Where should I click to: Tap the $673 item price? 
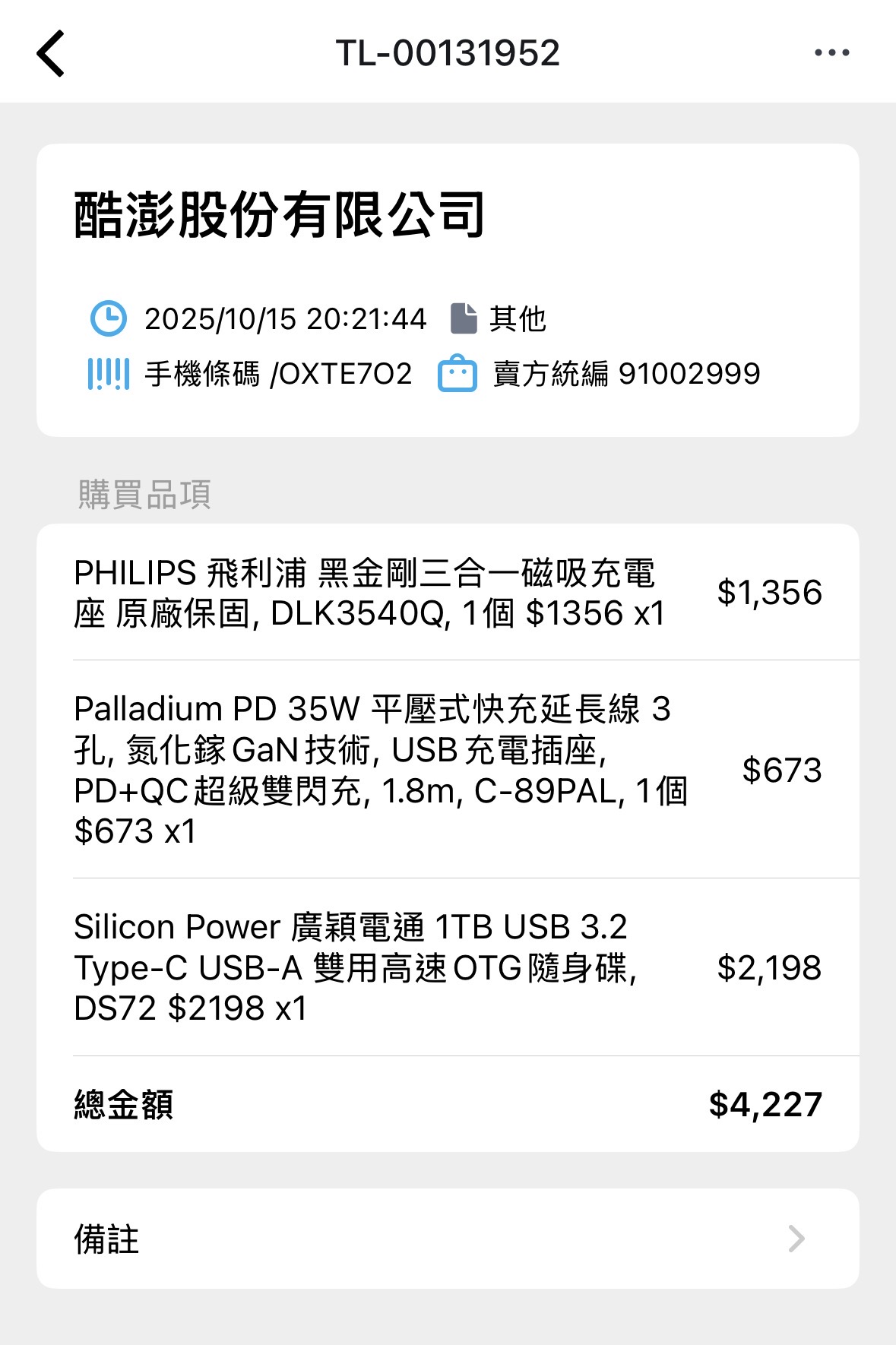pos(782,770)
